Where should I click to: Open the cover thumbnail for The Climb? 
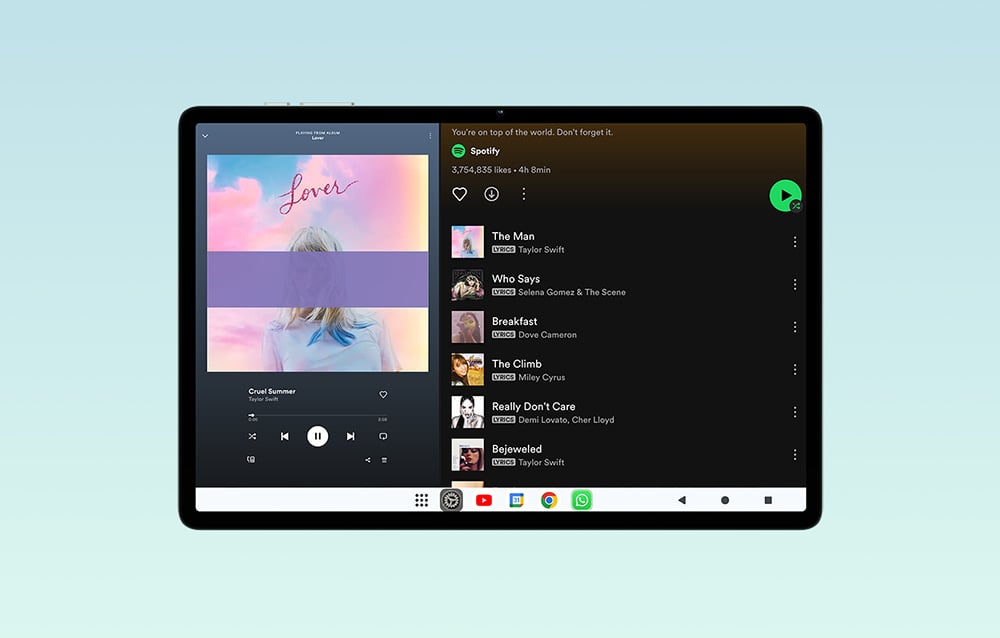pyautogui.click(x=467, y=369)
